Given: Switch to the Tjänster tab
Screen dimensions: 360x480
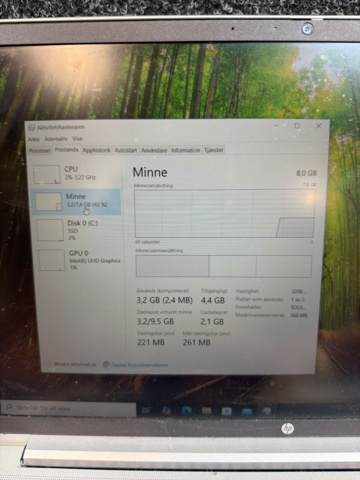Looking at the screenshot, I should pyautogui.click(x=214, y=150).
